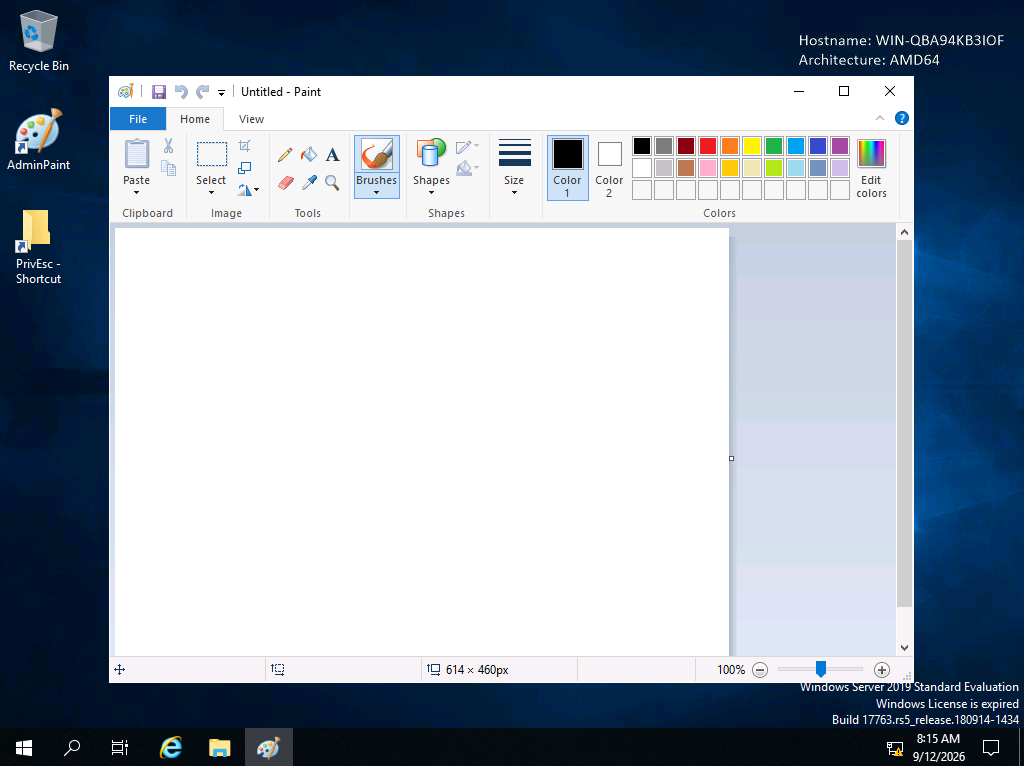Screen dimensions: 1024x766
Task: Select the PrivEsc - Shortcut desktop folder
Action: 39,247
